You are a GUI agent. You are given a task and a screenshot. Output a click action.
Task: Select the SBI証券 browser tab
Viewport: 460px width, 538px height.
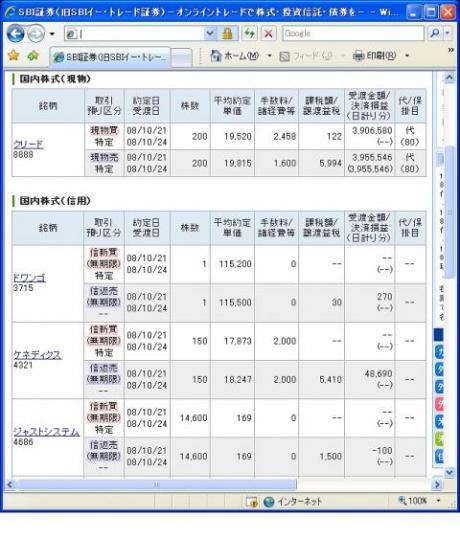click(110, 57)
